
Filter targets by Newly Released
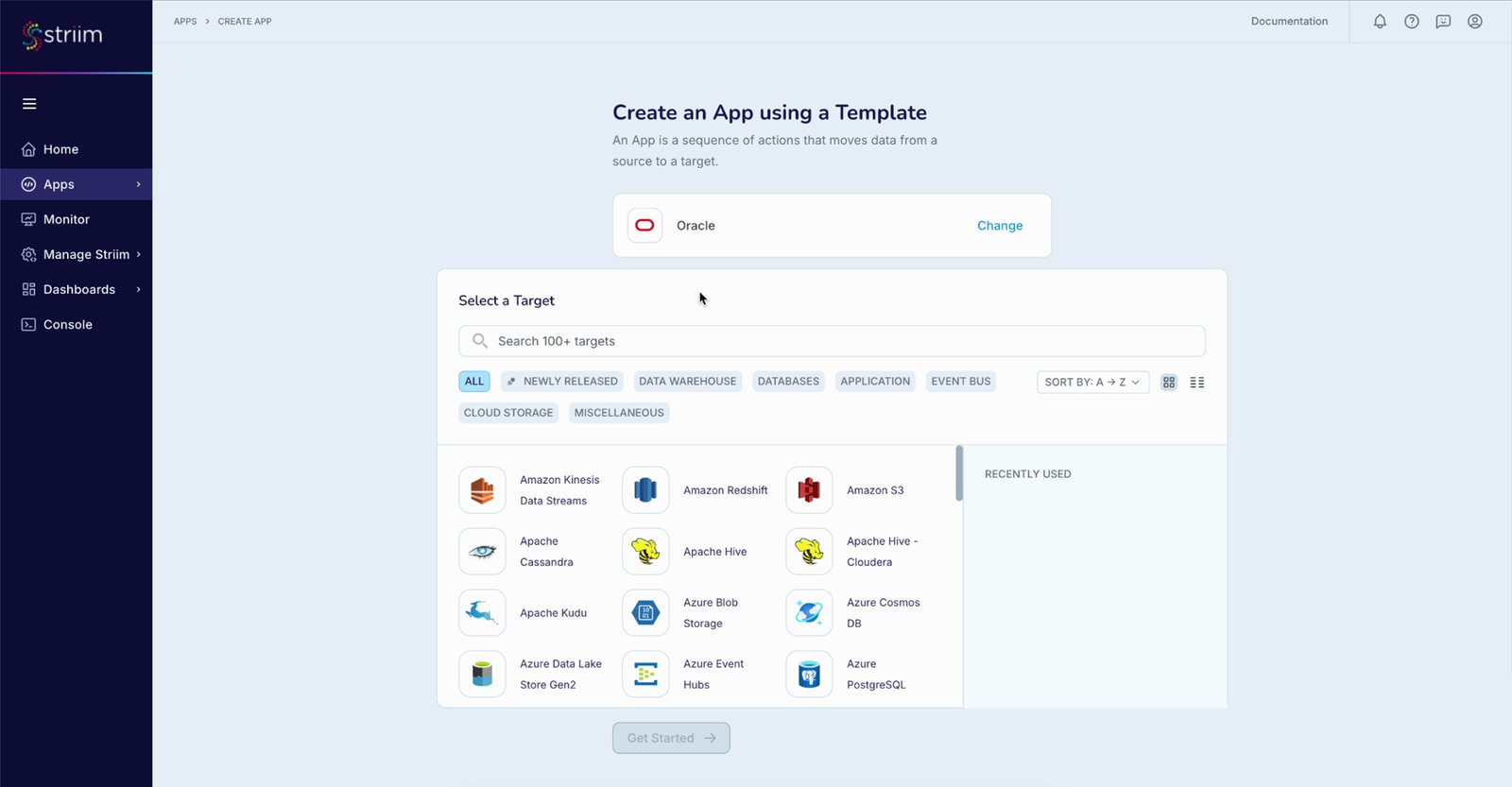(562, 382)
